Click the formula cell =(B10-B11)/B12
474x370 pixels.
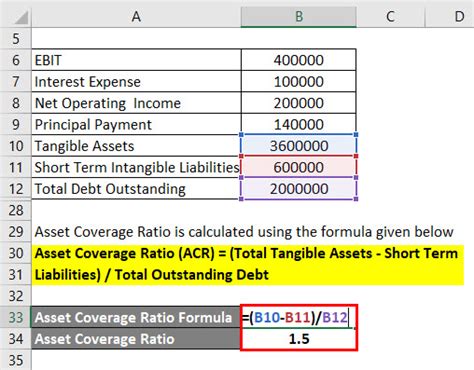click(x=299, y=317)
